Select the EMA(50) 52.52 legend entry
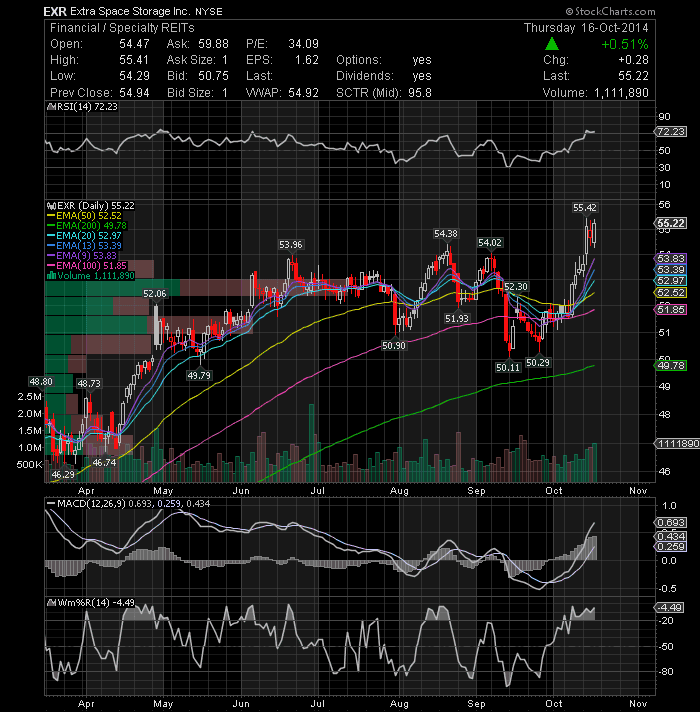 tap(84, 216)
